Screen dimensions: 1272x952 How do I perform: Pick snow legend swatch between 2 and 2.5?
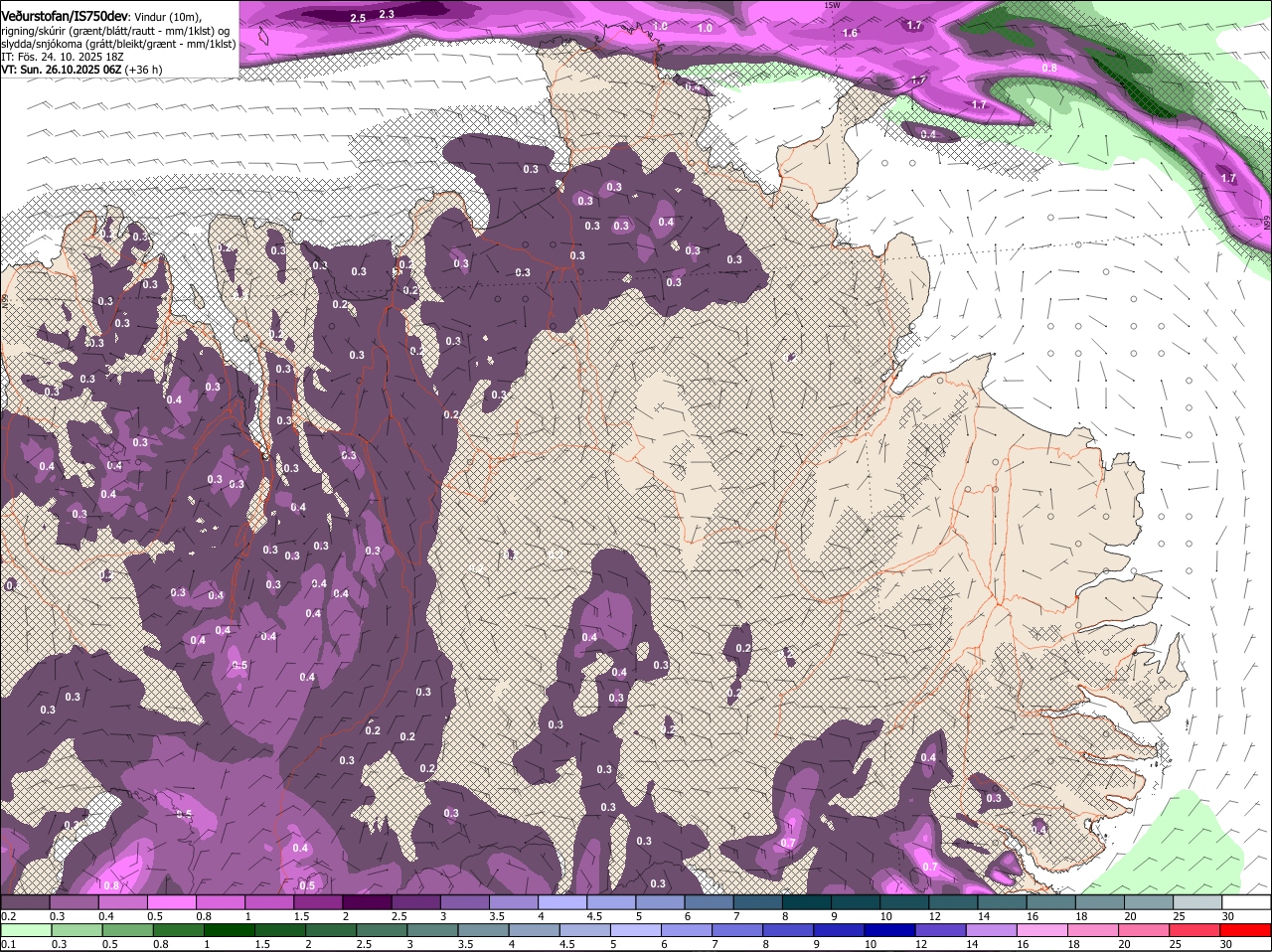pyautogui.click(x=367, y=902)
